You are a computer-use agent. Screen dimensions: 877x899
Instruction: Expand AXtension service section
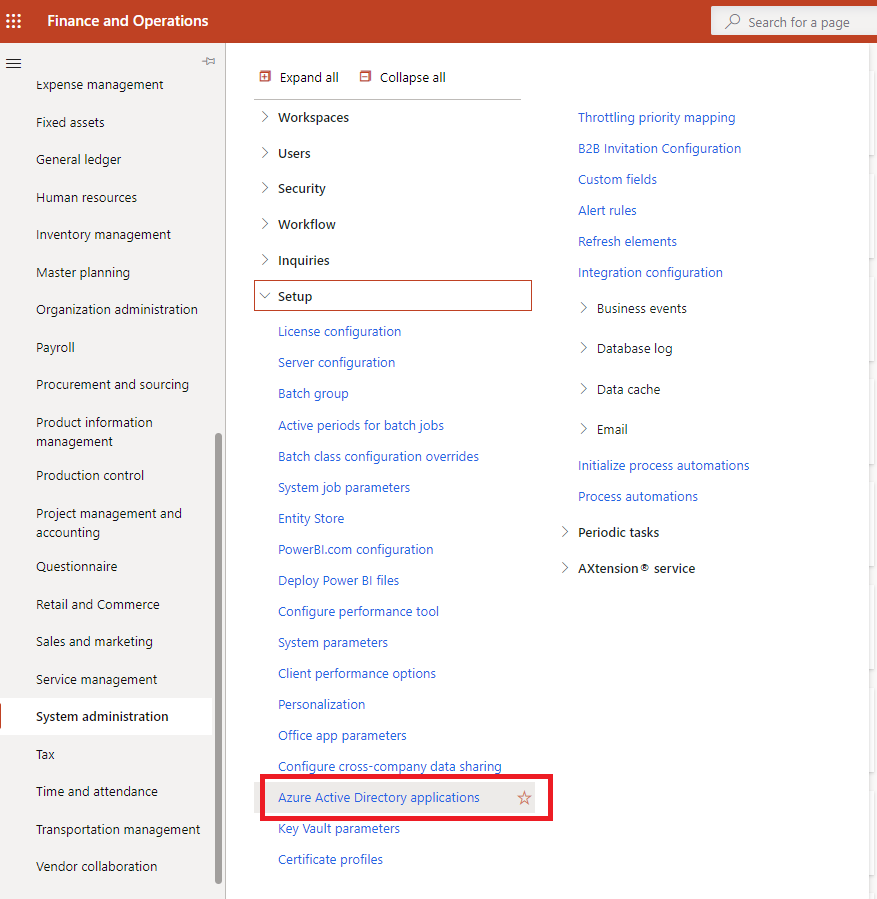565,568
